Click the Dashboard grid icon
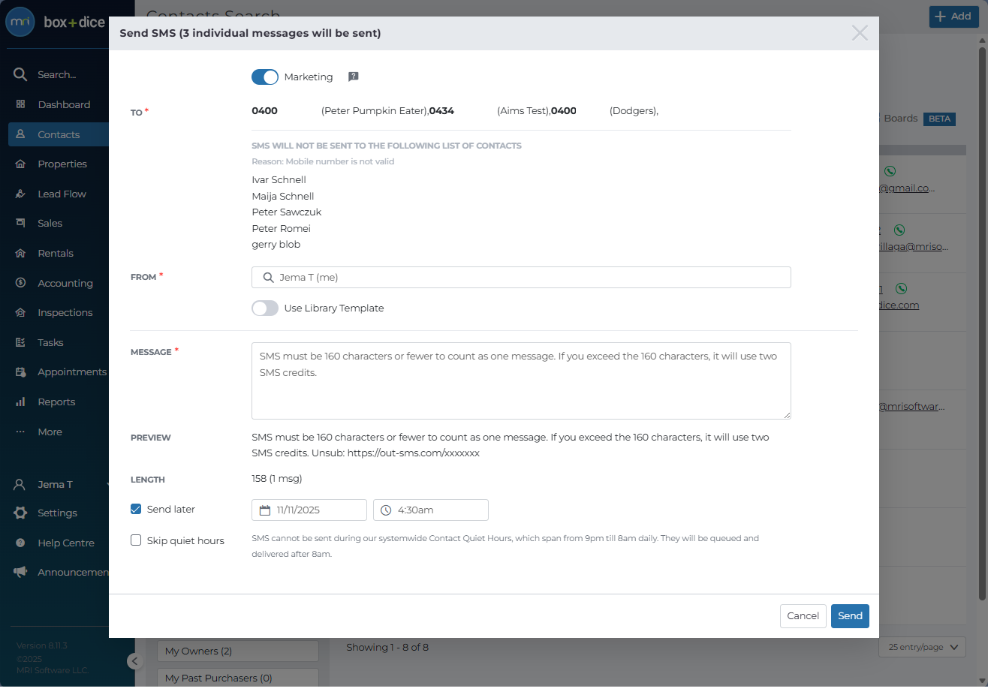Image resolution: width=988 pixels, height=687 pixels. point(20,104)
